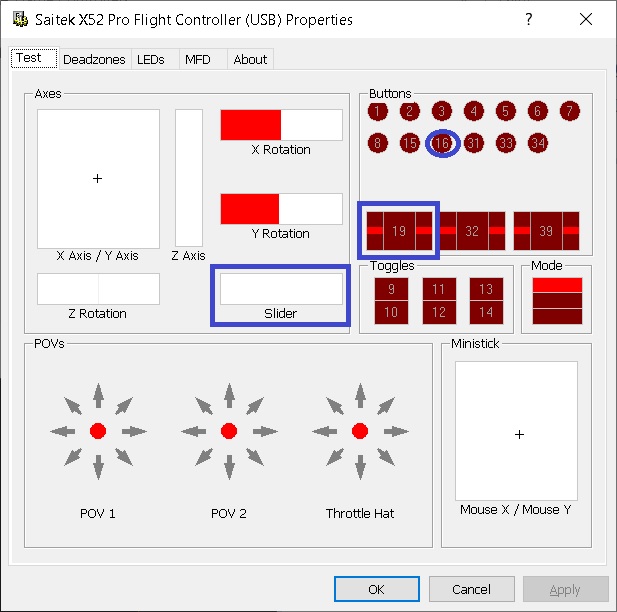Switch to the Deadzones tab

pos(94,59)
